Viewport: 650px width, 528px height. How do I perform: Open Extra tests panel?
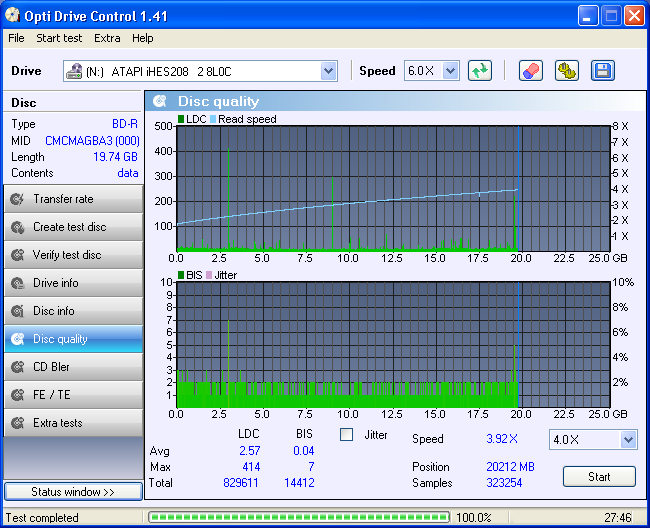[73, 423]
